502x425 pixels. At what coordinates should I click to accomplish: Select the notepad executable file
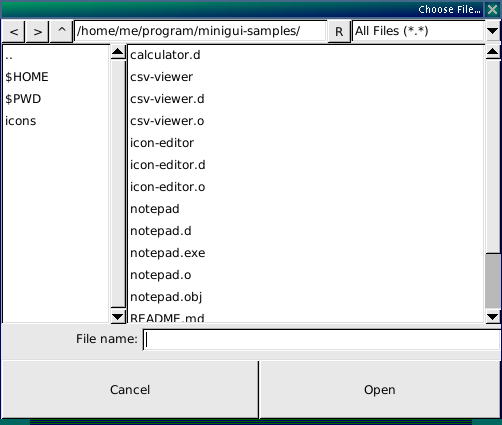point(306,209)
